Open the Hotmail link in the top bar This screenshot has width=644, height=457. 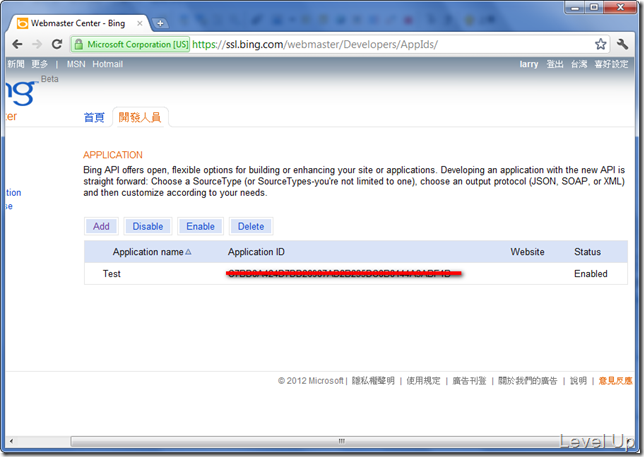[x=108, y=64]
